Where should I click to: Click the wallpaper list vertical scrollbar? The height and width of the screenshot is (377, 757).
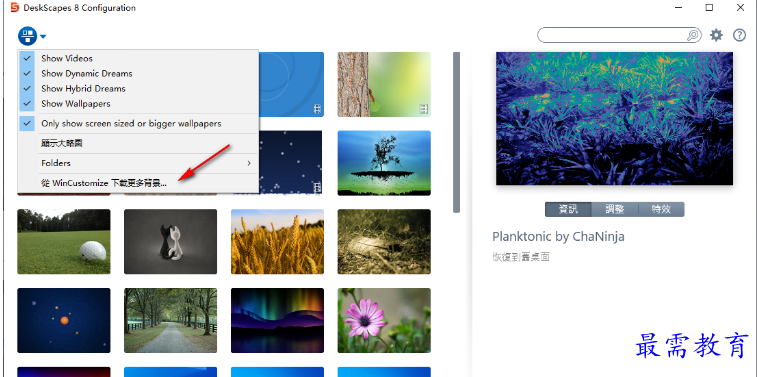[456, 132]
